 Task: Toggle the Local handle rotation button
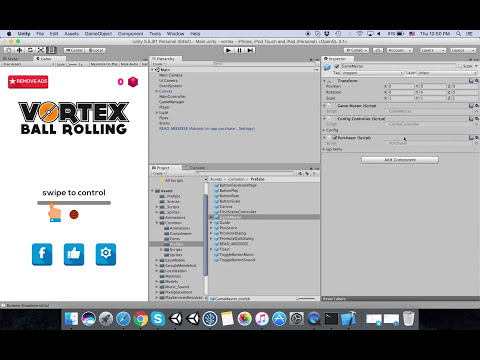click(x=96, y=50)
